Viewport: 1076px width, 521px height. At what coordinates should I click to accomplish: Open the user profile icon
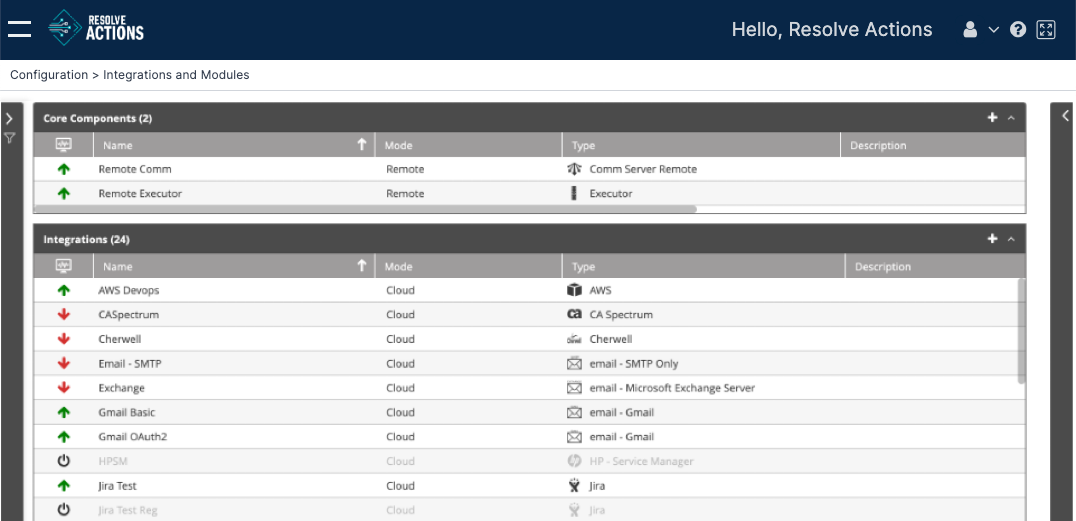coord(970,30)
